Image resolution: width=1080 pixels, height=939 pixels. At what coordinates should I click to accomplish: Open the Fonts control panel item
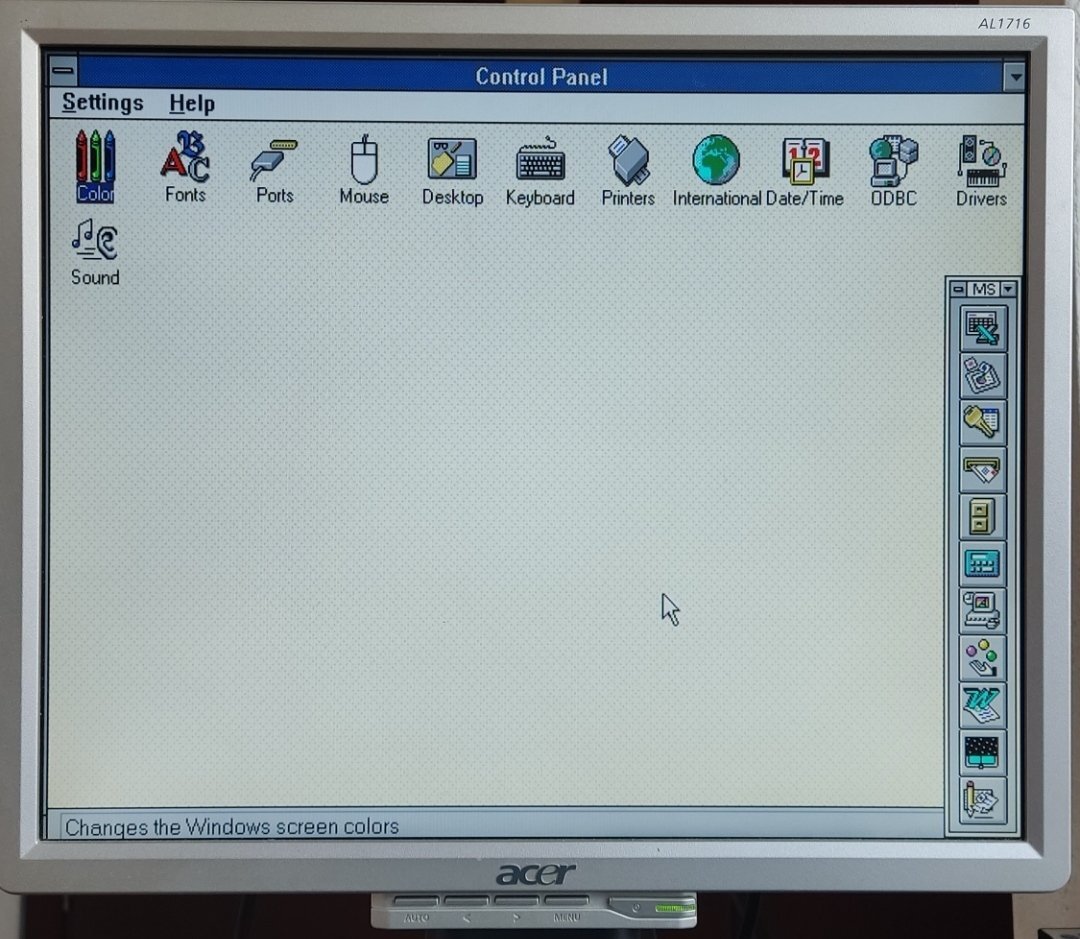[x=185, y=166]
